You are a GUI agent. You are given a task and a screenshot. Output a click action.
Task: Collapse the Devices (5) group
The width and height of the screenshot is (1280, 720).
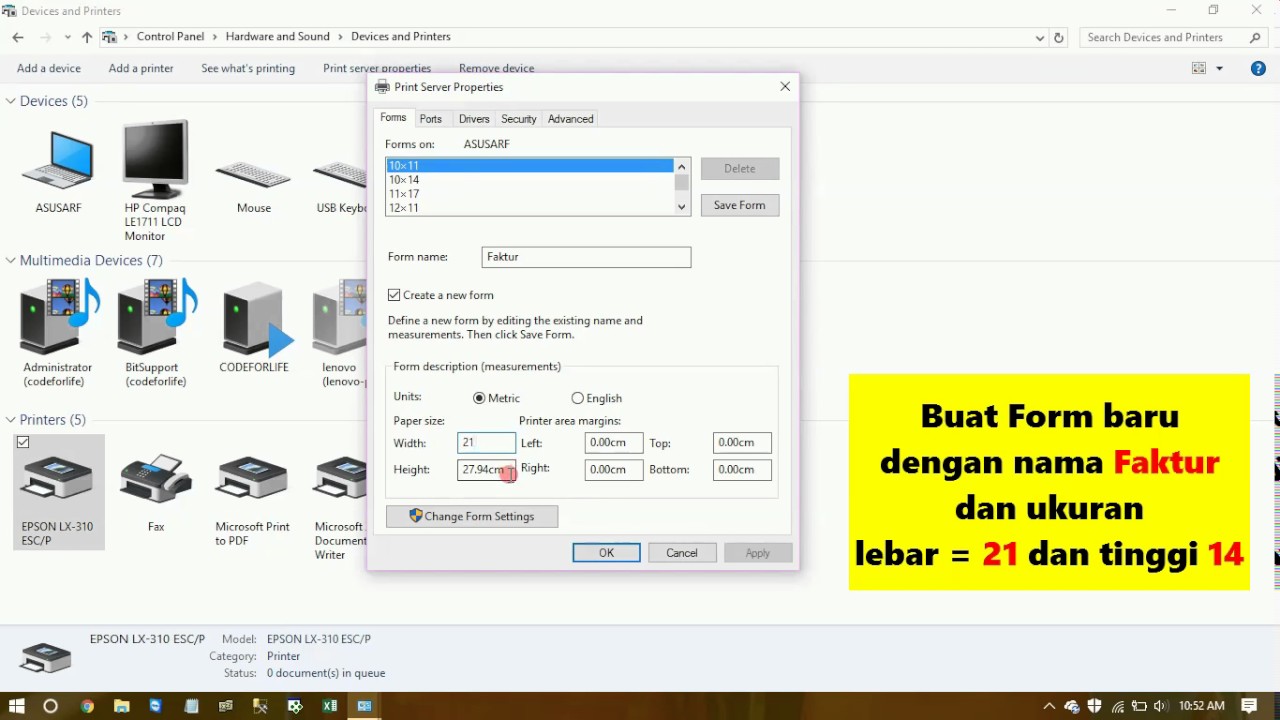tap(10, 101)
